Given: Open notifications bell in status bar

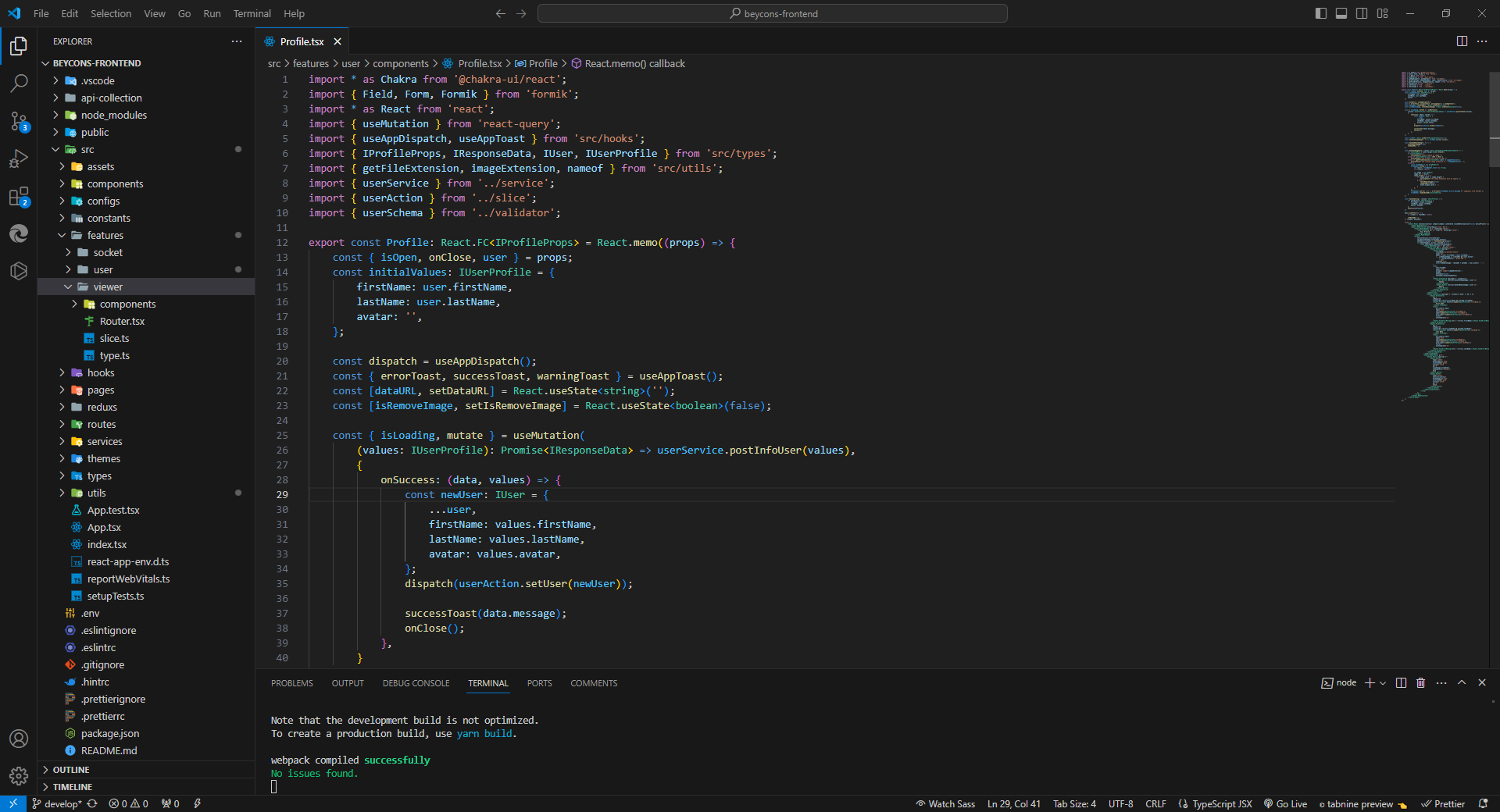Looking at the screenshot, I should coord(1483,803).
